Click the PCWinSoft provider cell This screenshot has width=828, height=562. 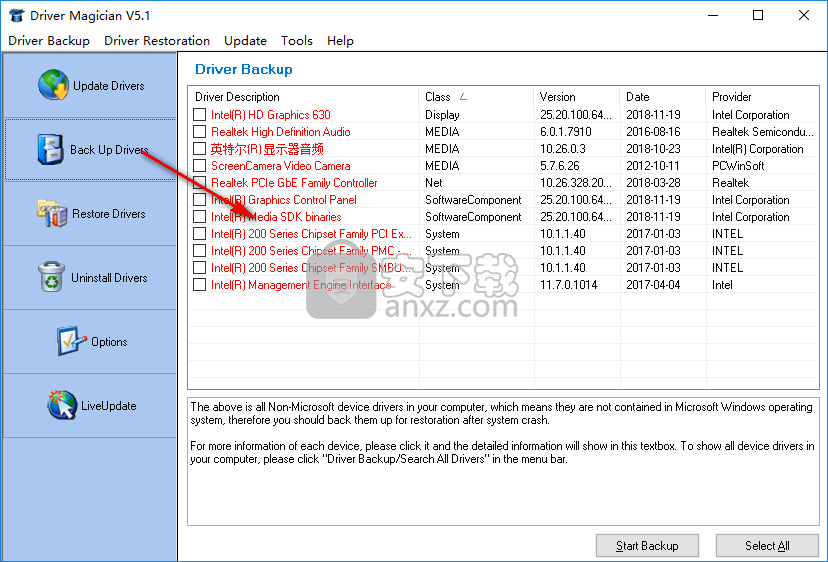pos(738,166)
